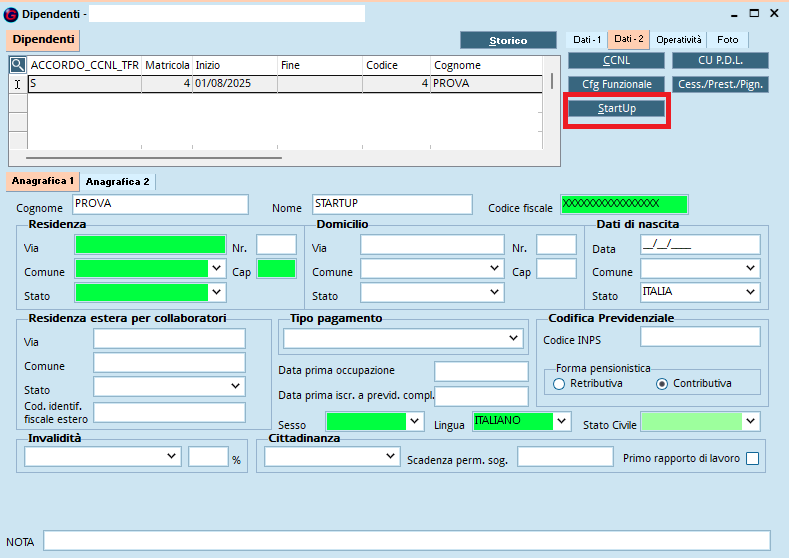Click the Residenza Cap field

coord(276,269)
